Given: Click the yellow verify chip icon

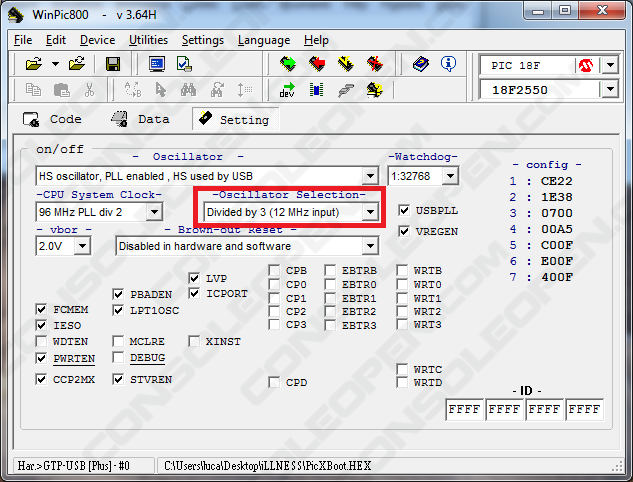Looking at the screenshot, I should click(x=346, y=64).
